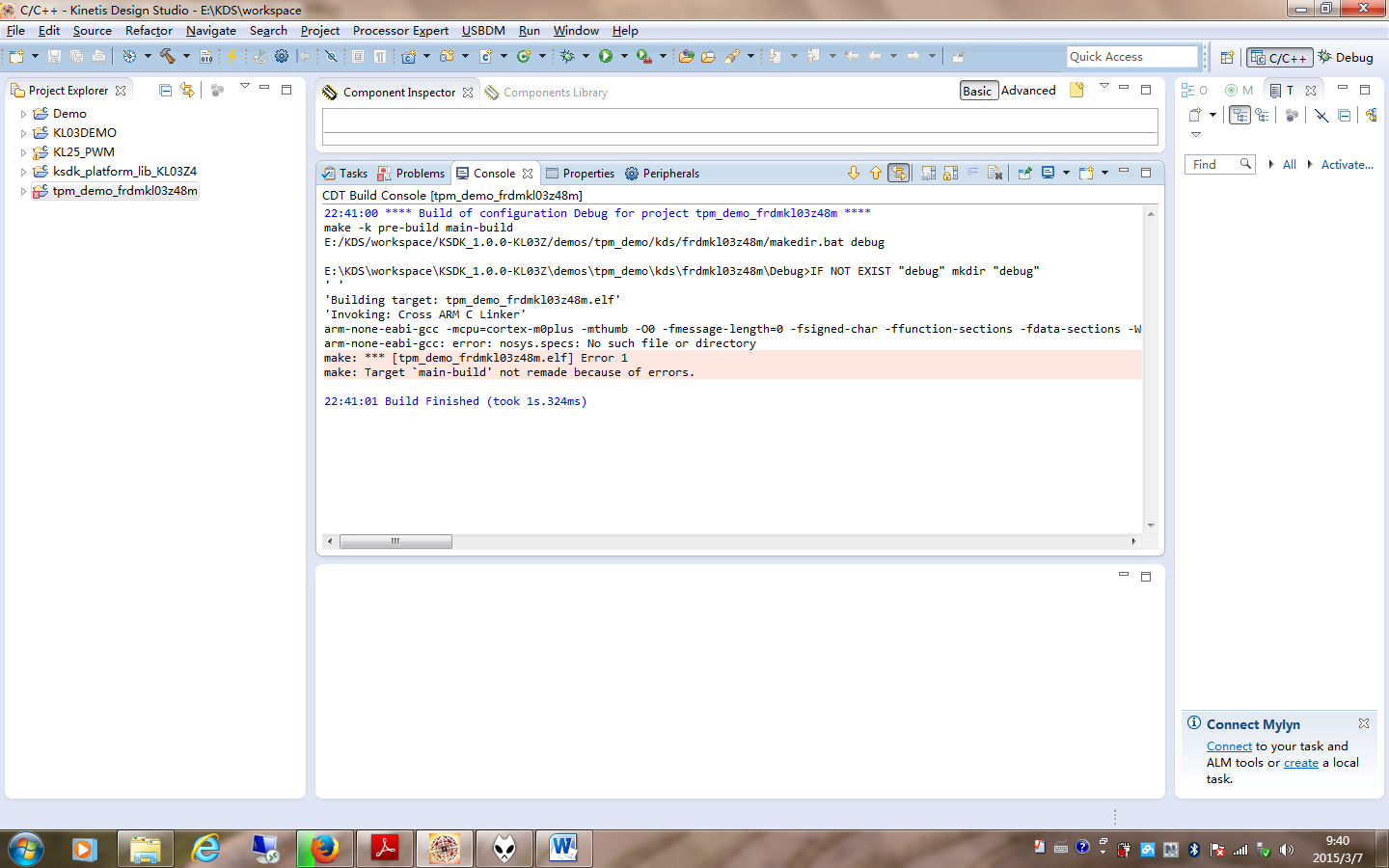Click the binary 010 toolbar icon
1389x868 pixels.
coord(205,57)
